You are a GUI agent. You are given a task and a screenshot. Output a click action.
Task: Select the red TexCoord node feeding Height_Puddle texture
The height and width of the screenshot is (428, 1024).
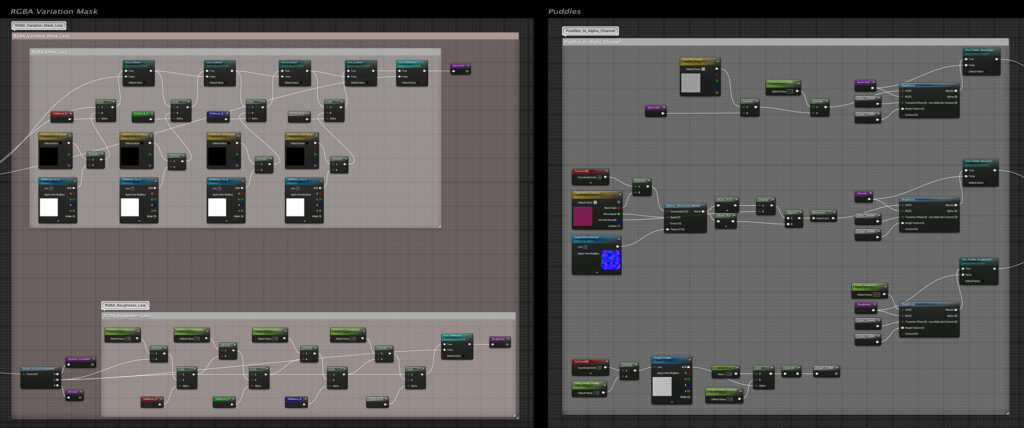tap(590, 366)
